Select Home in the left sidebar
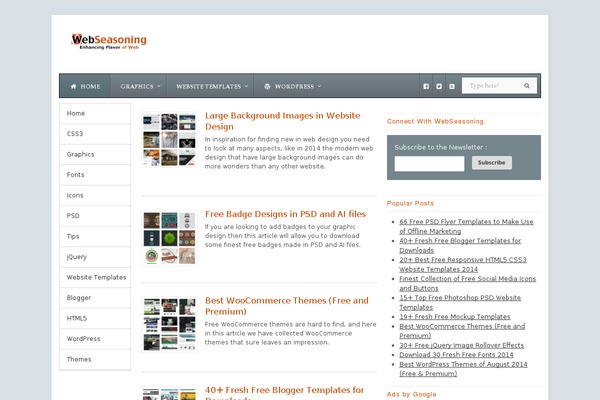 pos(95,113)
